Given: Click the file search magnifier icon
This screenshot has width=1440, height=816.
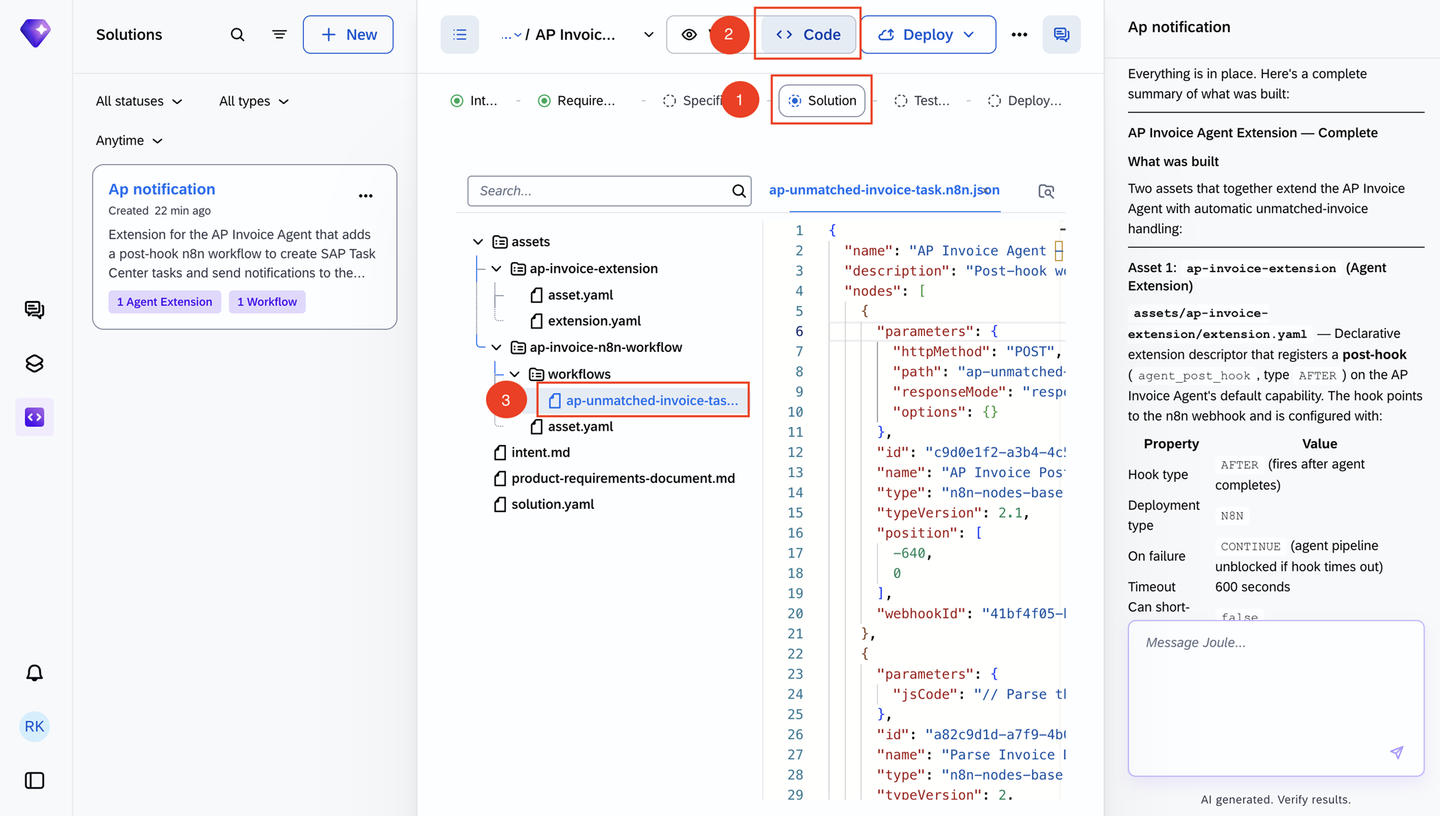Looking at the screenshot, I should pyautogui.click(x=739, y=191).
